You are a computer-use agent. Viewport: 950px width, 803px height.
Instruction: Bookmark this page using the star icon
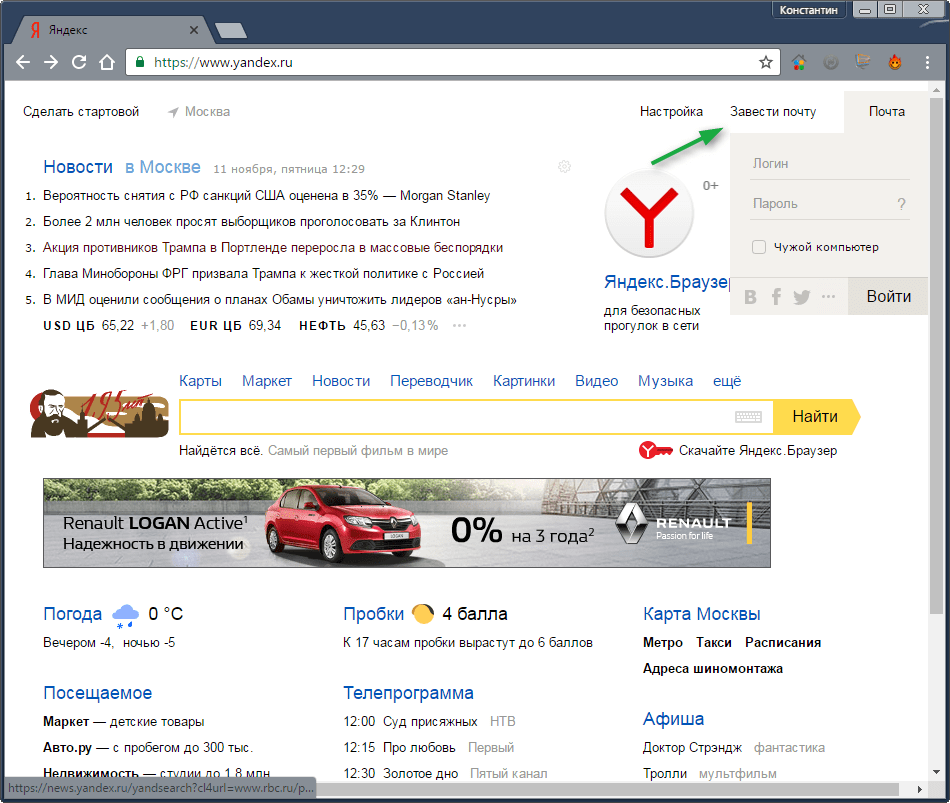(x=766, y=62)
